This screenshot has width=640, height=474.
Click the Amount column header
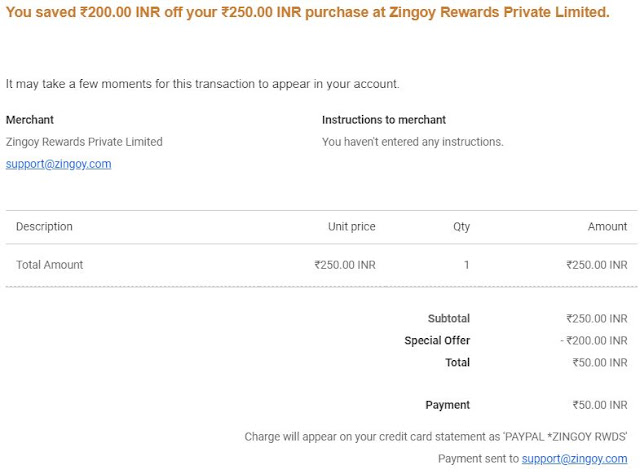tap(607, 227)
